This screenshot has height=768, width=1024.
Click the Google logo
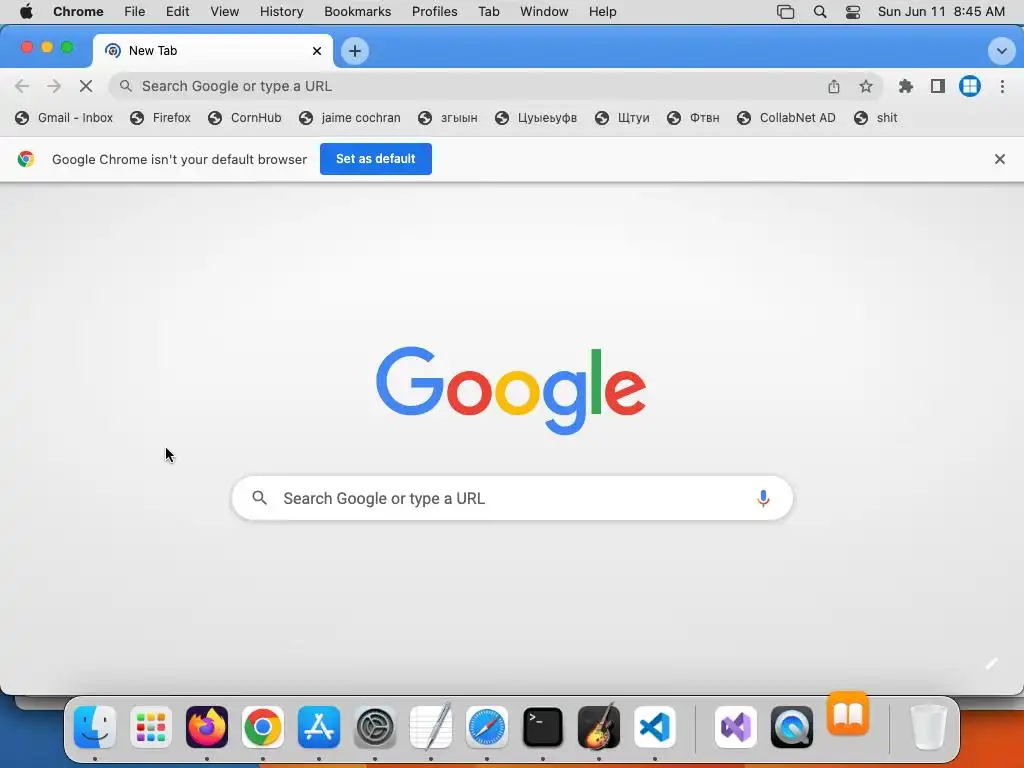click(511, 390)
